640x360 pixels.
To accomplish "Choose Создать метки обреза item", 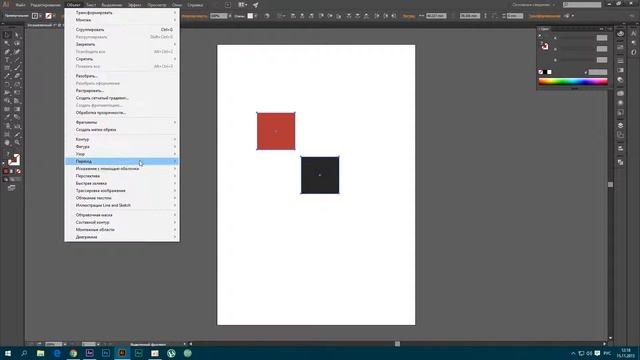I will pyautogui.click(x=122, y=129).
